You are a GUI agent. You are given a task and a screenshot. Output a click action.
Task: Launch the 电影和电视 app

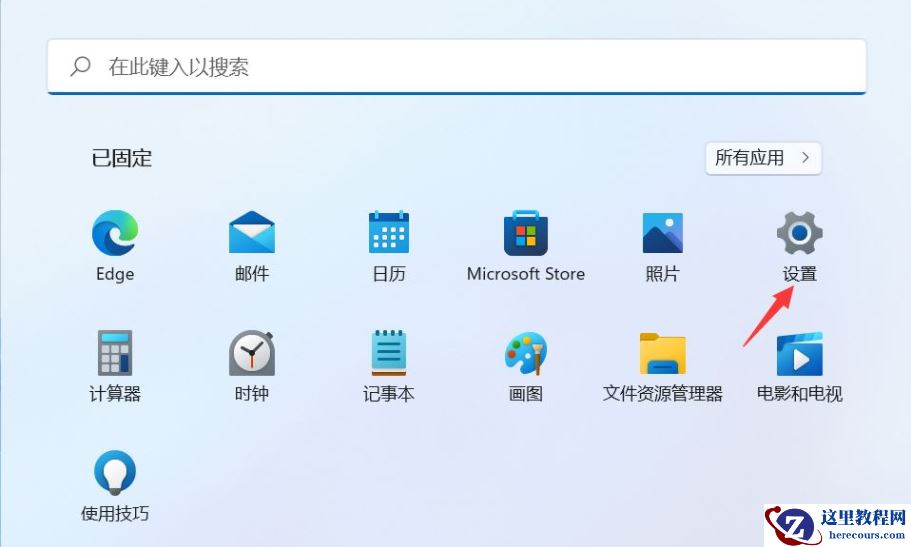tap(799, 353)
